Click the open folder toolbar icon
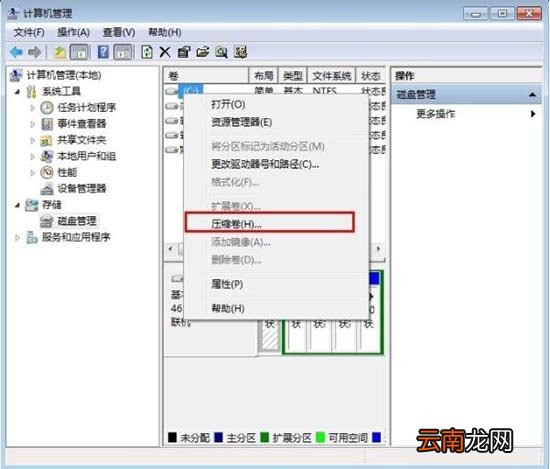 click(203, 52)
